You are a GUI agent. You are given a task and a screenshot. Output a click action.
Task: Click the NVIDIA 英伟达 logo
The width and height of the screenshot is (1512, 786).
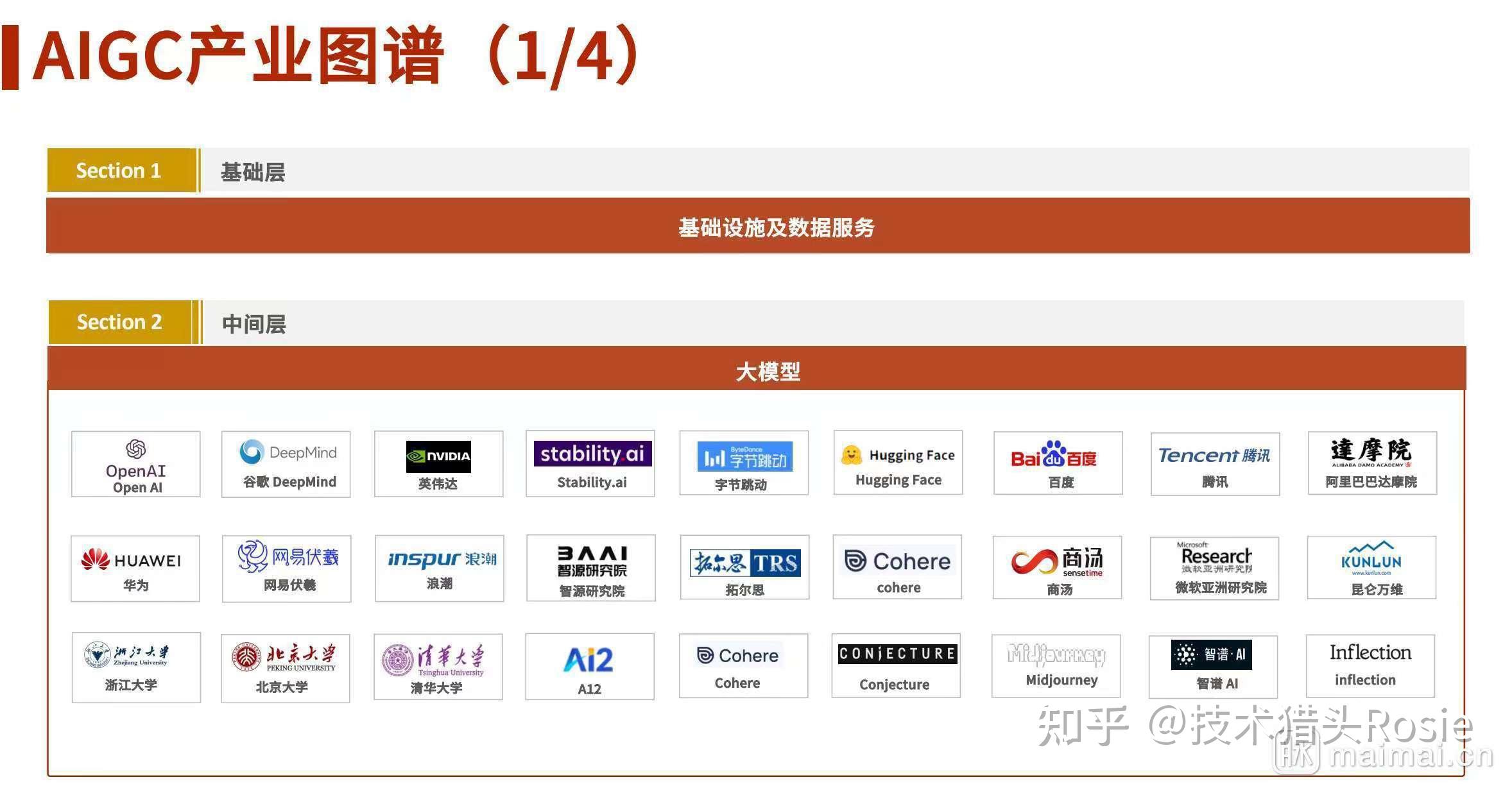click(x=438, y=457)
